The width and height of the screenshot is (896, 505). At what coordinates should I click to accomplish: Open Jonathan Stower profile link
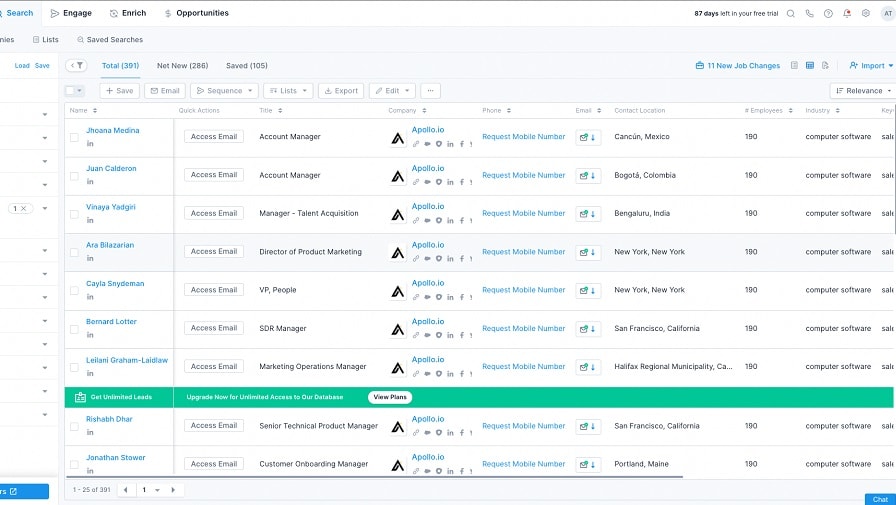pyautogui.click(x=115, y=458)
